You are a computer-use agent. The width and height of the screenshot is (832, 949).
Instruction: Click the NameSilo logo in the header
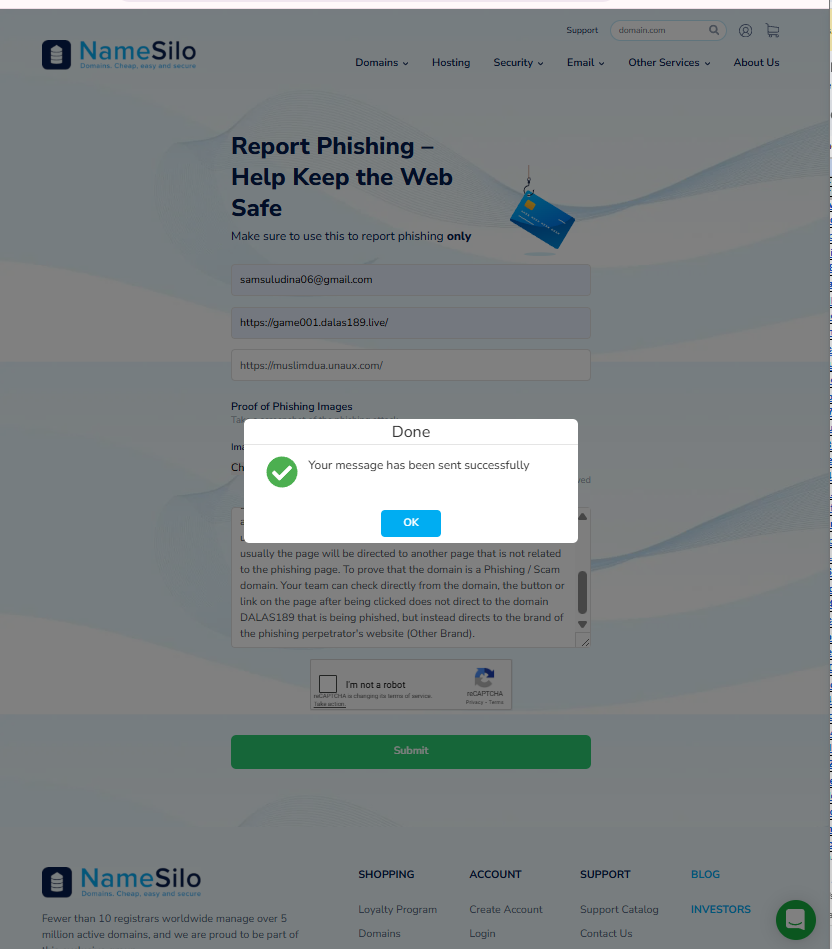click(119, 54)
